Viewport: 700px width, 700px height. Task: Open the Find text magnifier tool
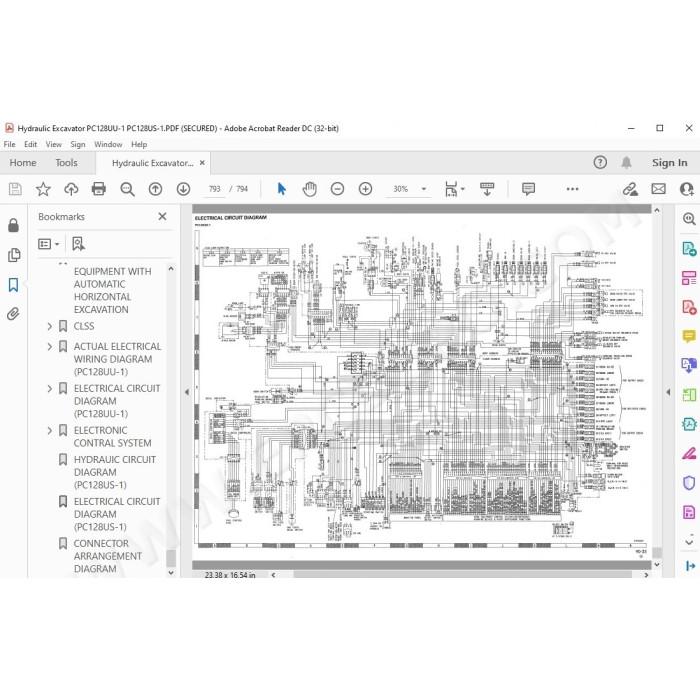[127, 189]
